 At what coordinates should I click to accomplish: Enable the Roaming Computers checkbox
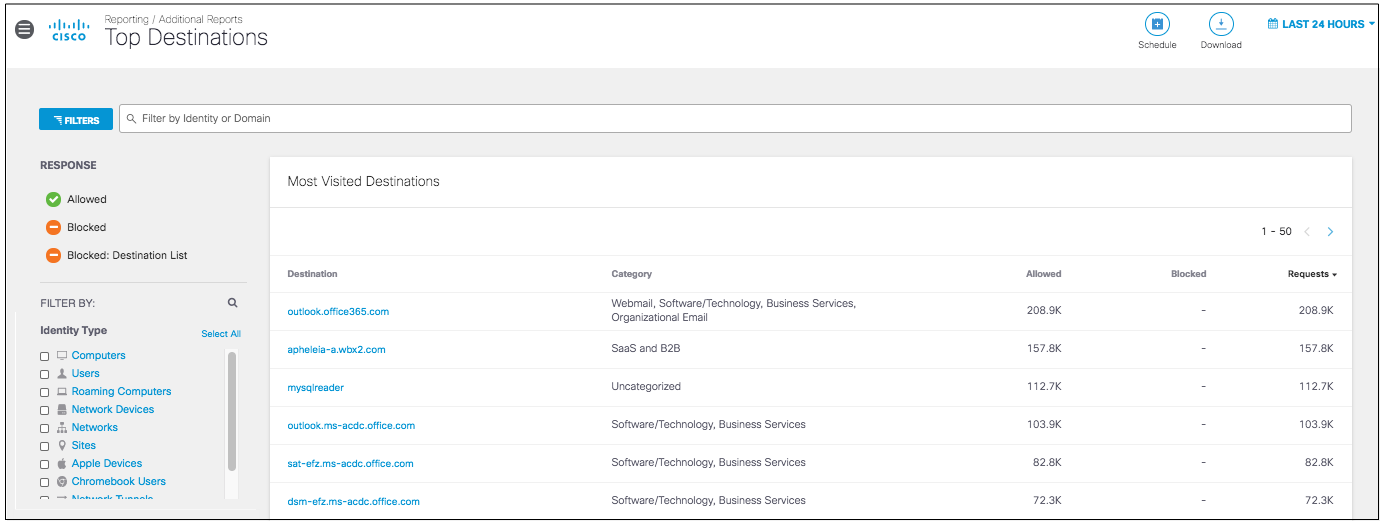(x=44, y=392)
